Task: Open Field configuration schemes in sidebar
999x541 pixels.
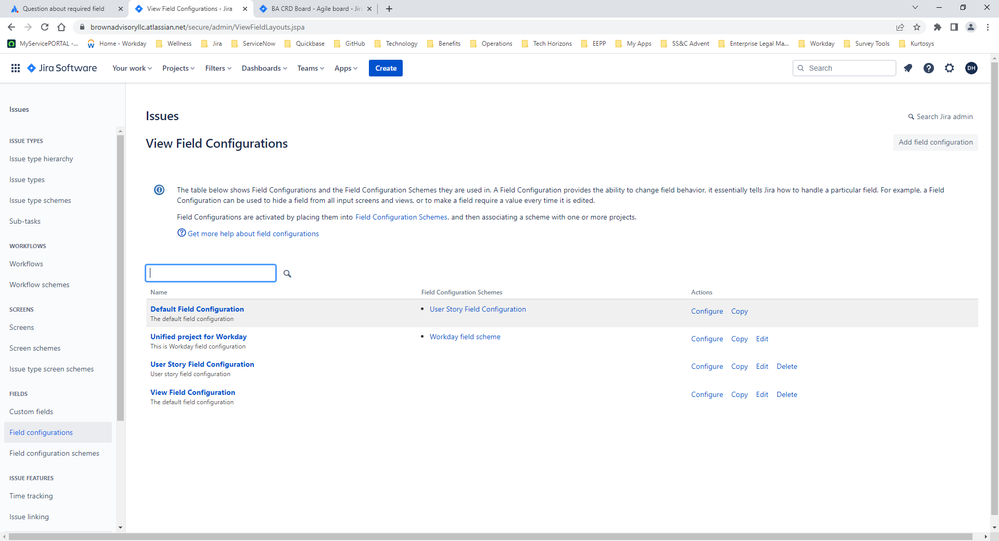Action: (54, 453)
